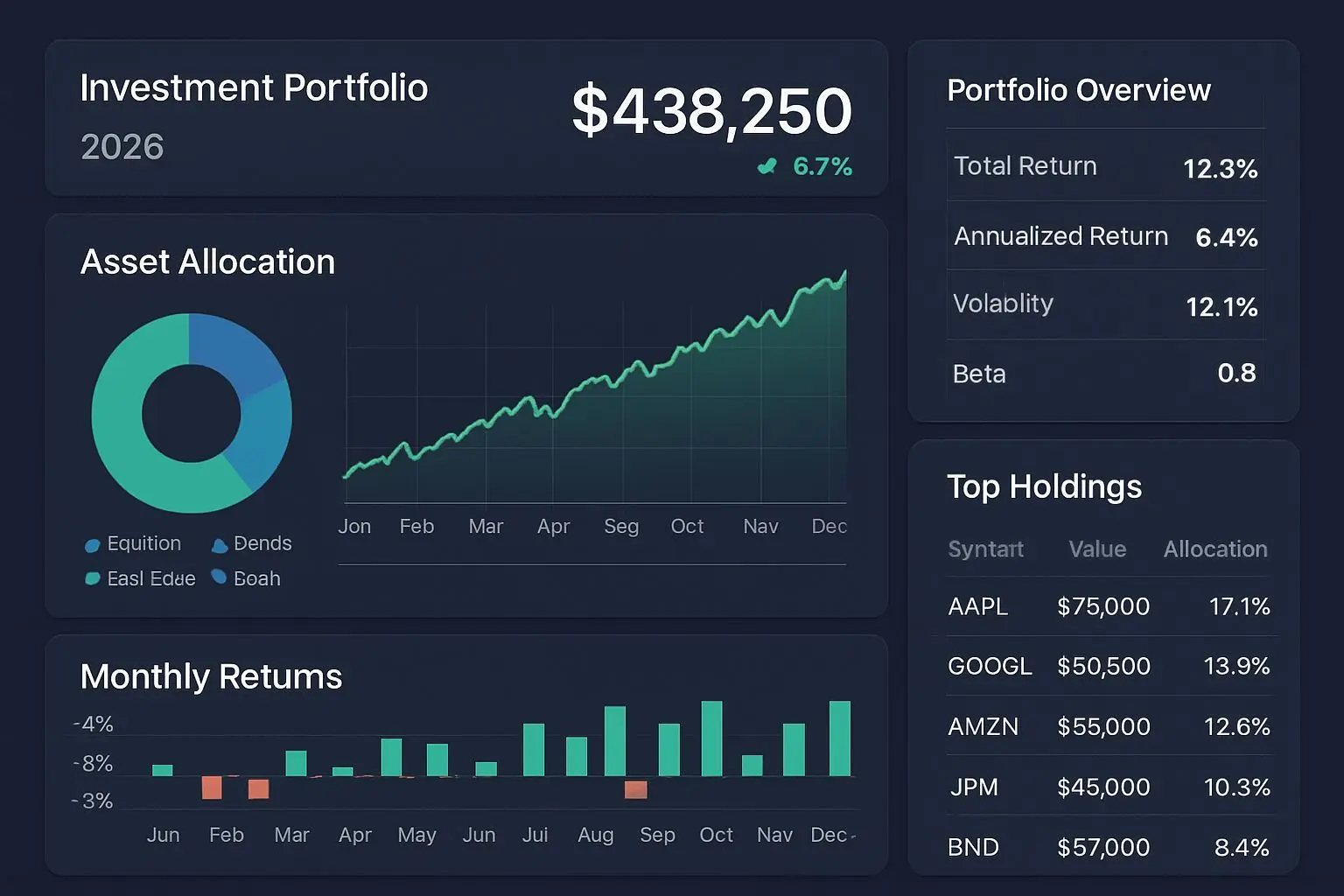Click the Dends legend marker
The width and height of the screenshot is (1344, 896).
pos(220,545)
